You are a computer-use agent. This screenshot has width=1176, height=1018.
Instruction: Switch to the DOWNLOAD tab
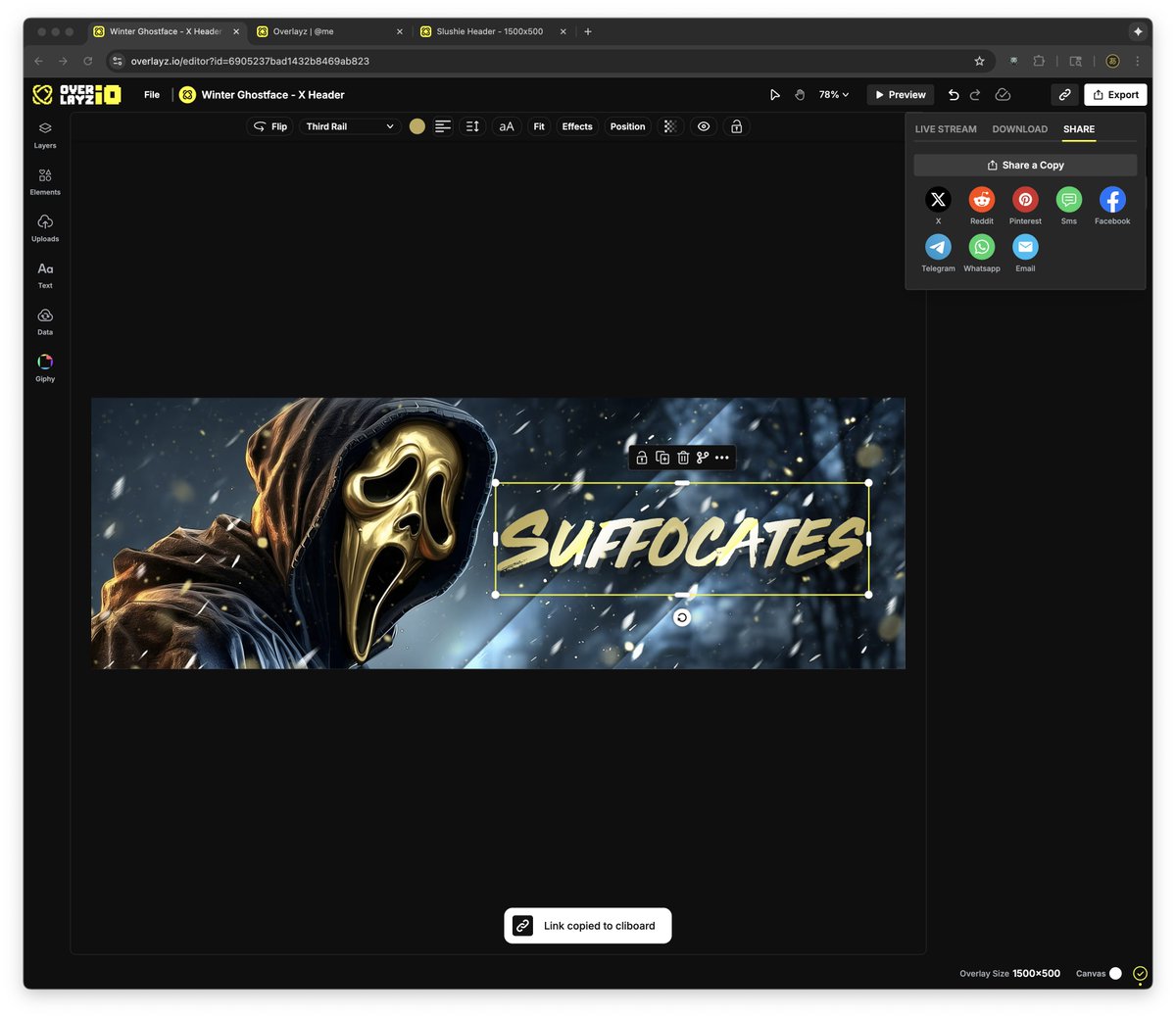pos(1019,129)
